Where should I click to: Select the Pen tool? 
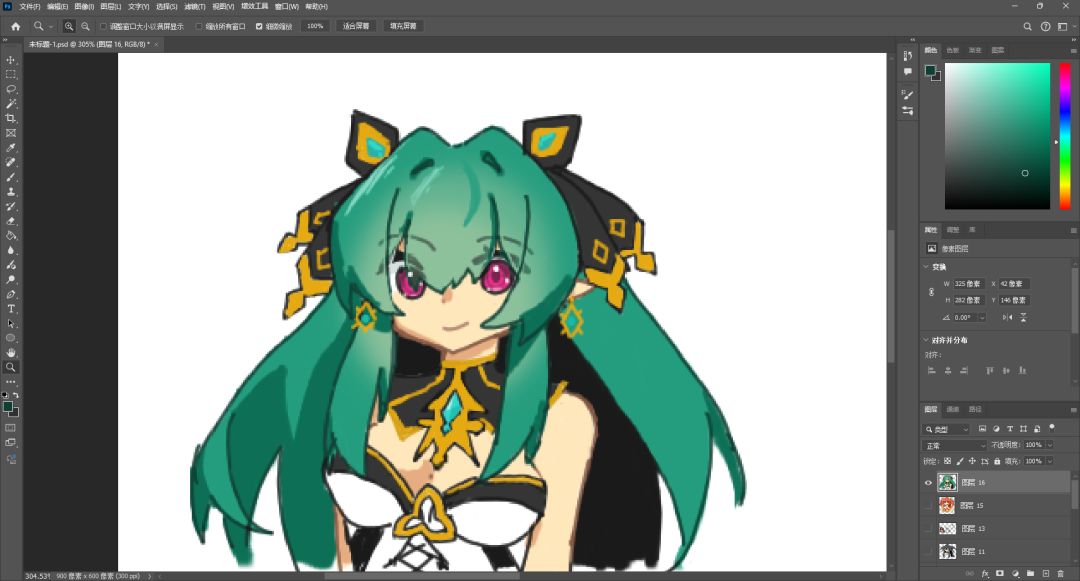point(10,294)
